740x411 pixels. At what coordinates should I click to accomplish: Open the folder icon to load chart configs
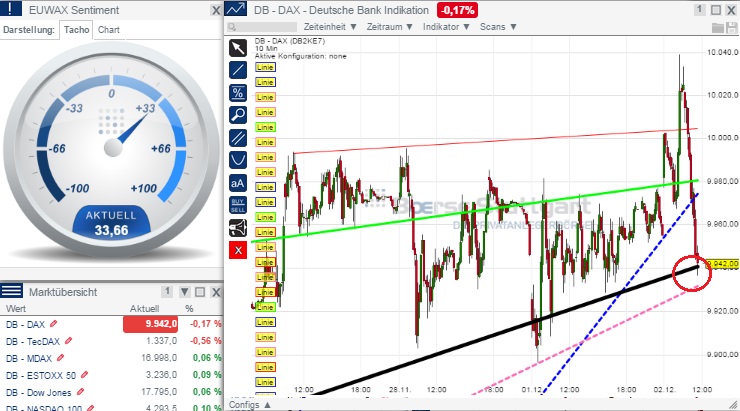tap(717, 28)
